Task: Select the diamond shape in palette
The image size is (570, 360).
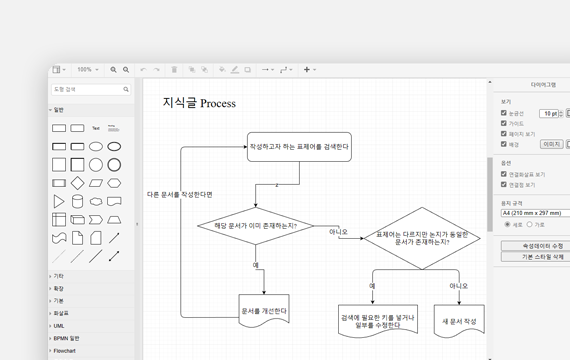Action: 77,183
